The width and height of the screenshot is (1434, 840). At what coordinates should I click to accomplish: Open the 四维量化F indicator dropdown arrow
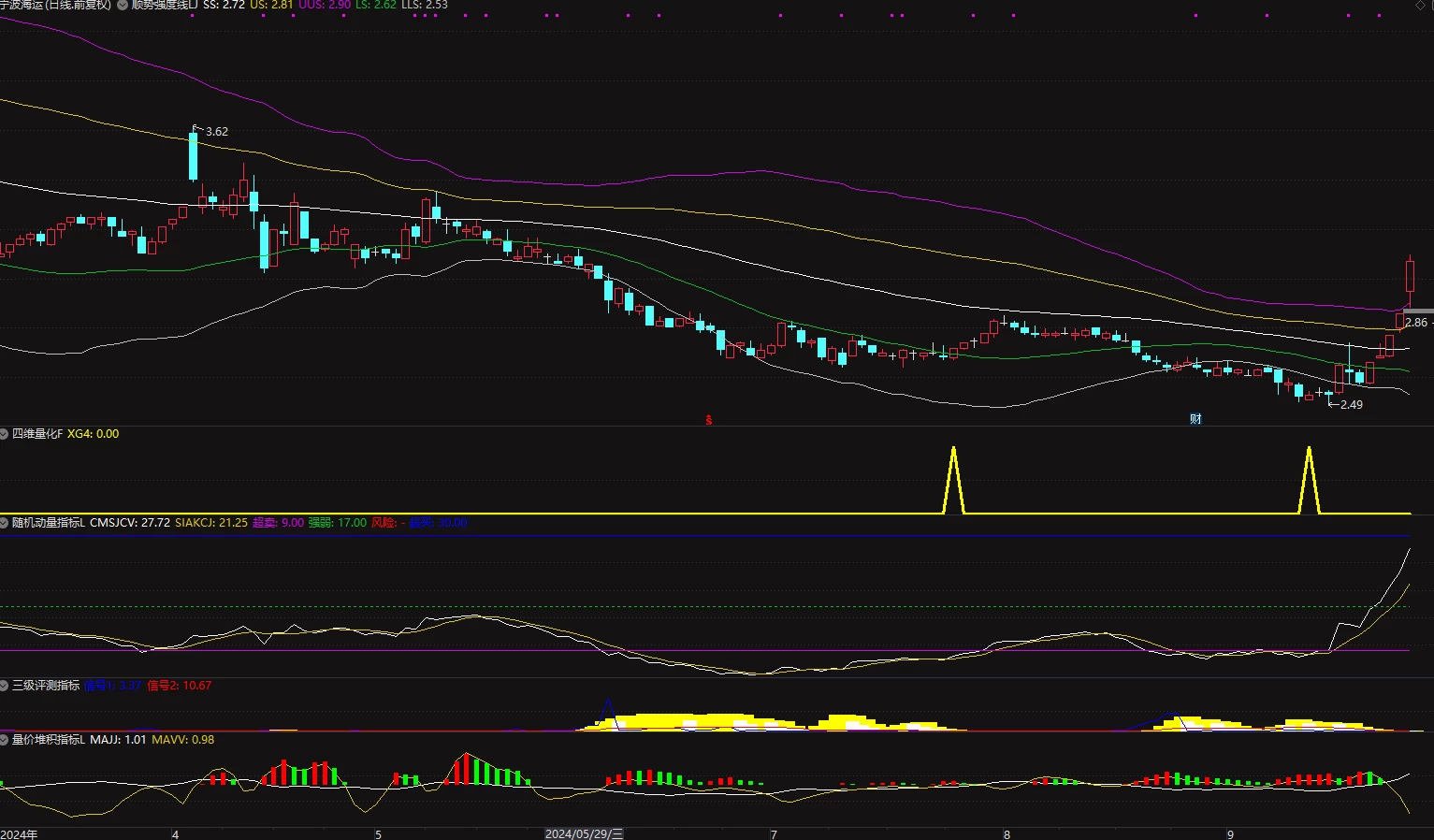point(5,434)
